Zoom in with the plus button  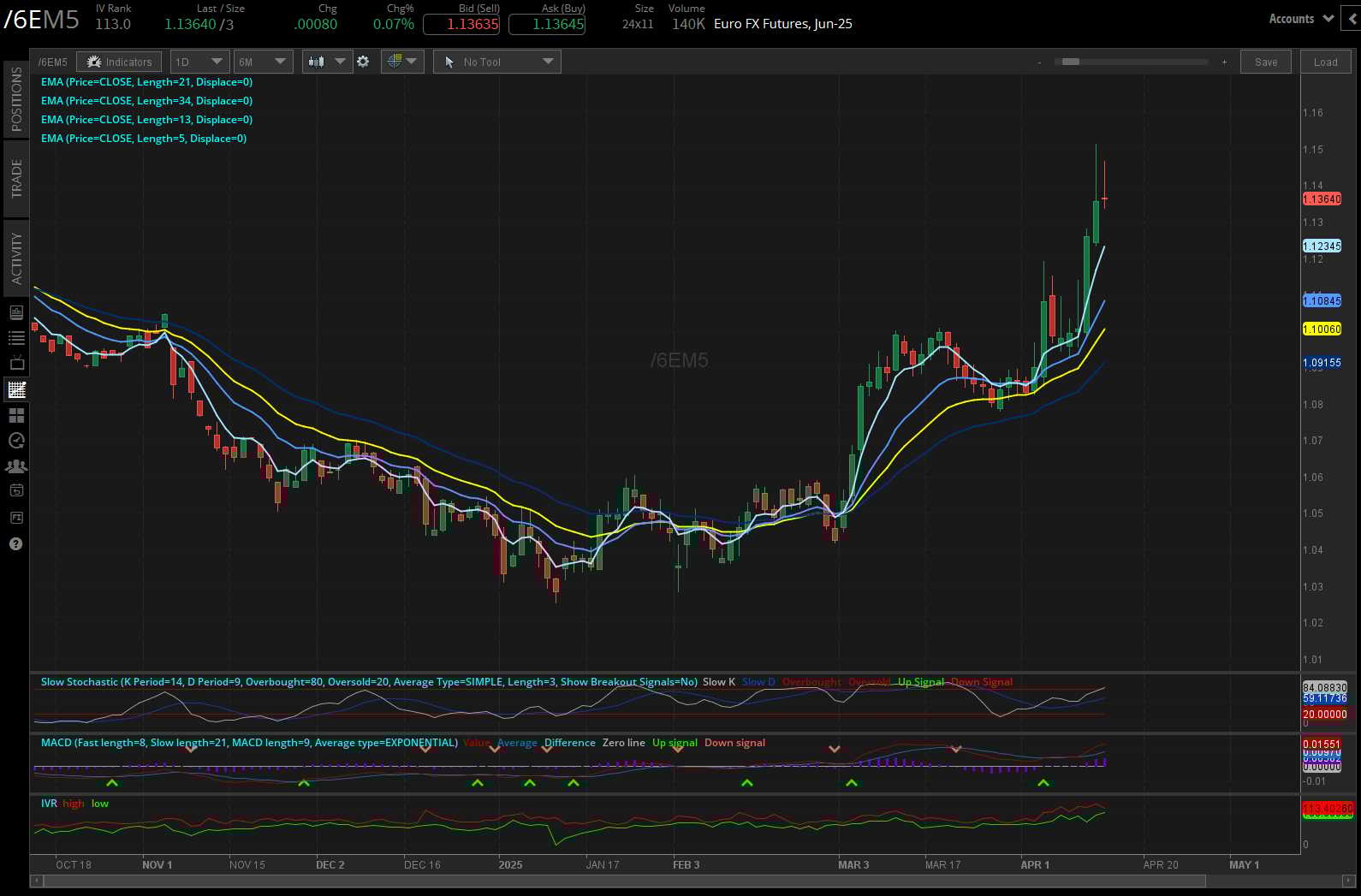pos(1224,62)
